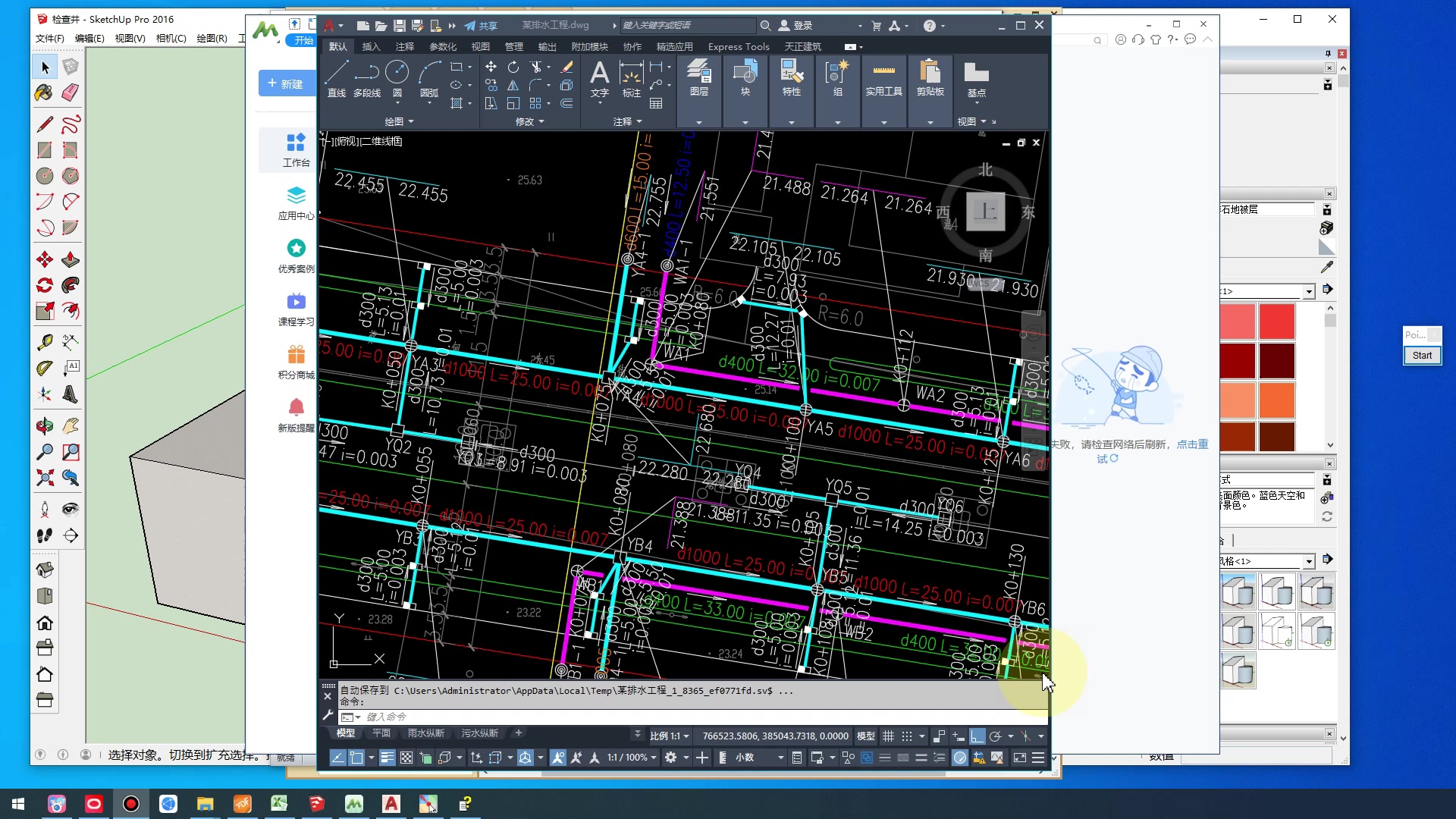Viewport: 1456px width, 819px height.
Task: Switch to the 注释 ribbon tab
Action: [404, 47]
